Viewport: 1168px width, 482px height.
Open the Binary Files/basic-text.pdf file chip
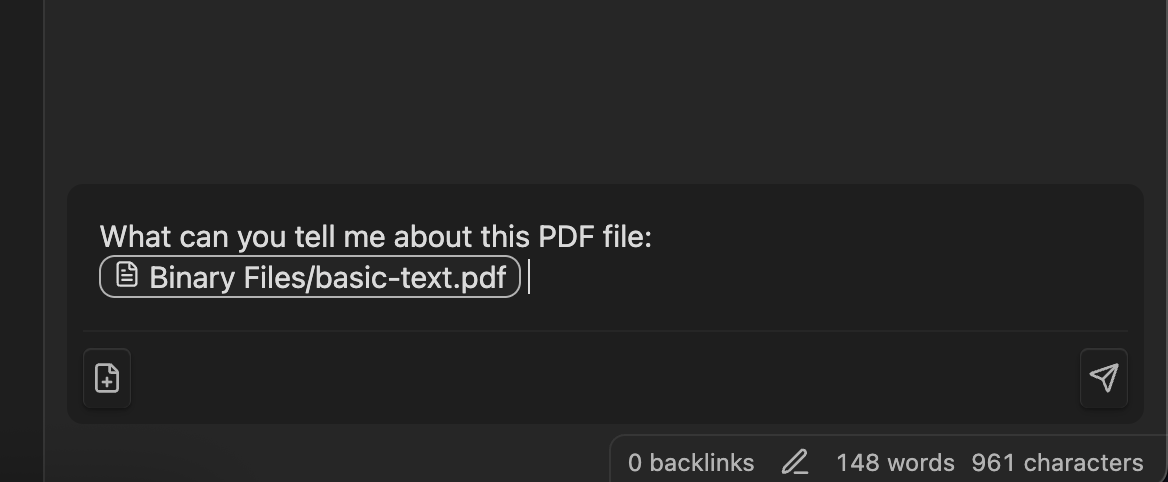(x=310, y=277)
